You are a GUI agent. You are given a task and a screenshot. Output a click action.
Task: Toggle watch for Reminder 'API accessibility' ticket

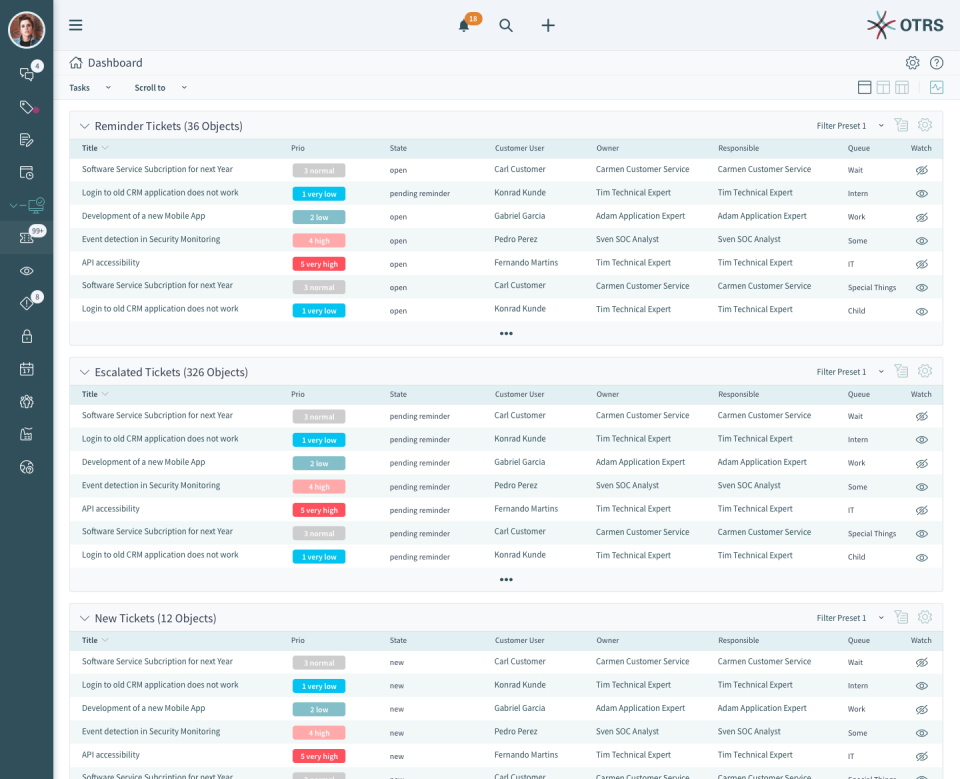921,264
